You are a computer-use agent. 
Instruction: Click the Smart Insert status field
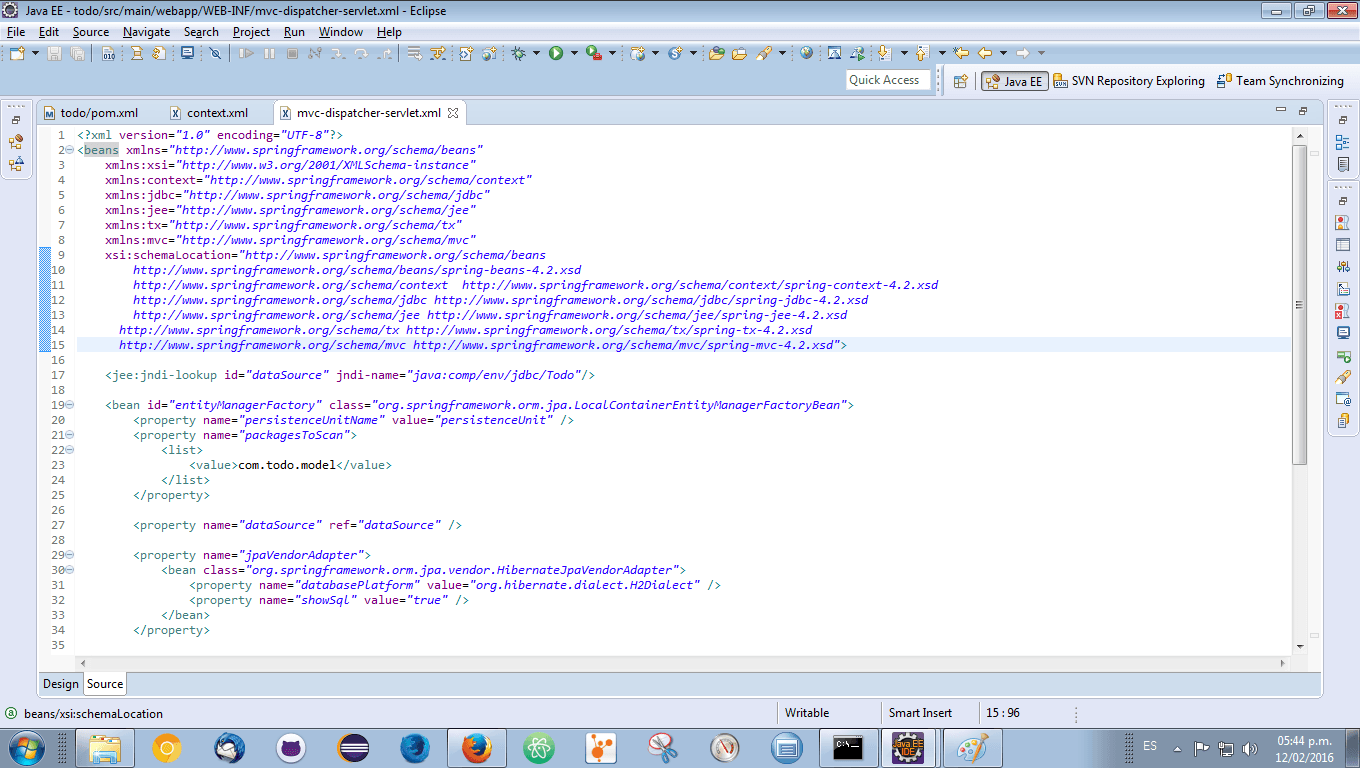pos(932,713)
